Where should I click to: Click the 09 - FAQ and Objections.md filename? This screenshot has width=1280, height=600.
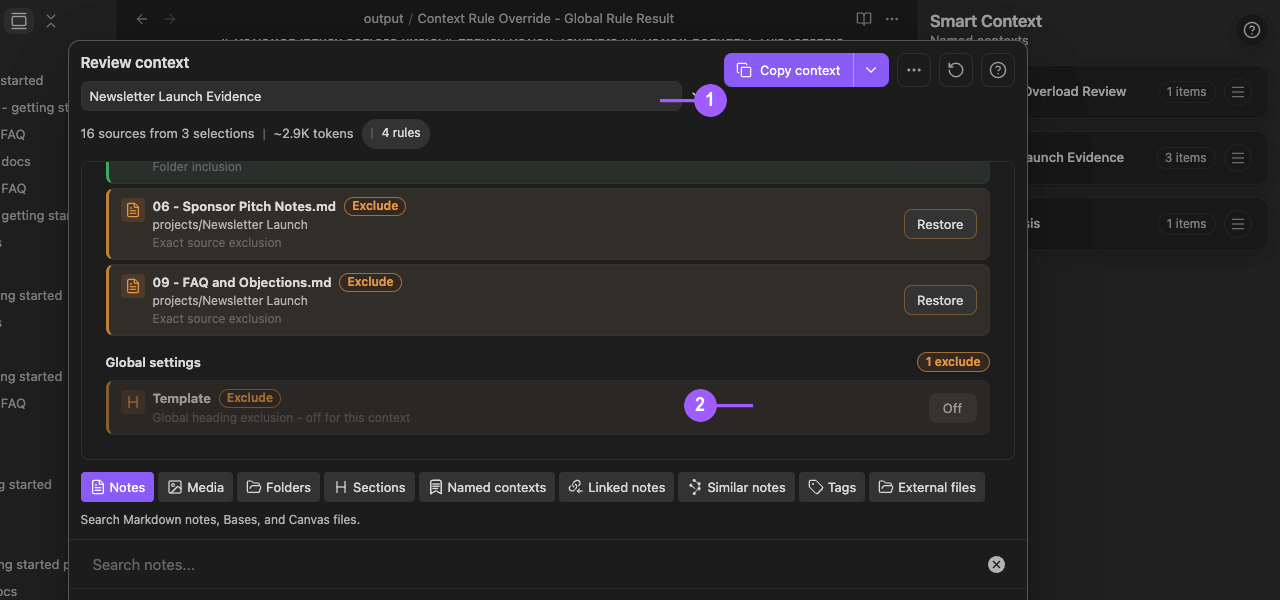[242, 283]
